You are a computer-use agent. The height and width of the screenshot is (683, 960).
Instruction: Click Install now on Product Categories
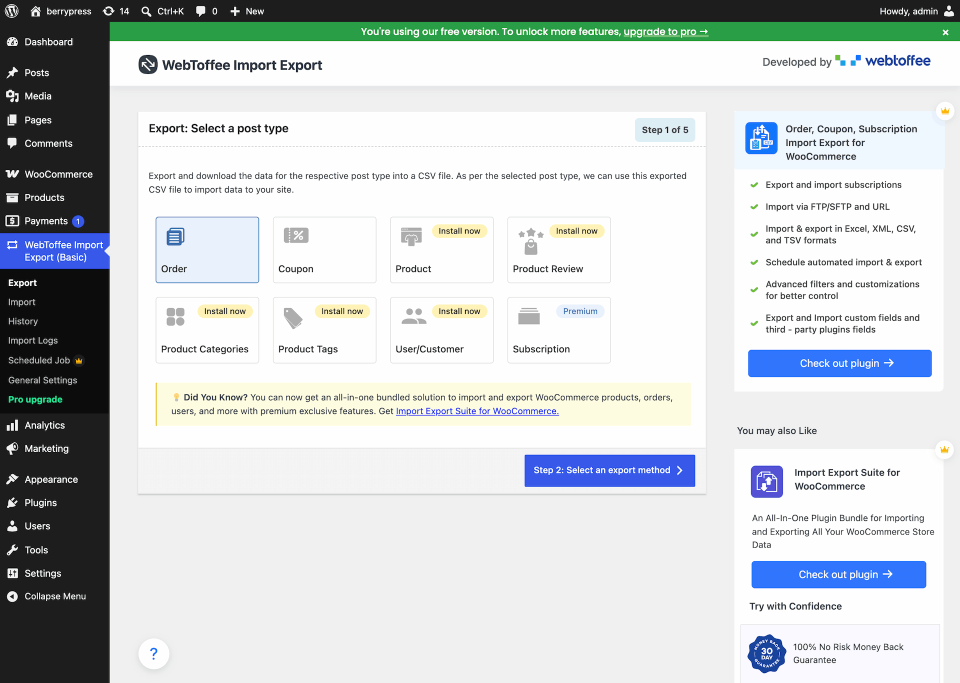(x=225, y=311)
